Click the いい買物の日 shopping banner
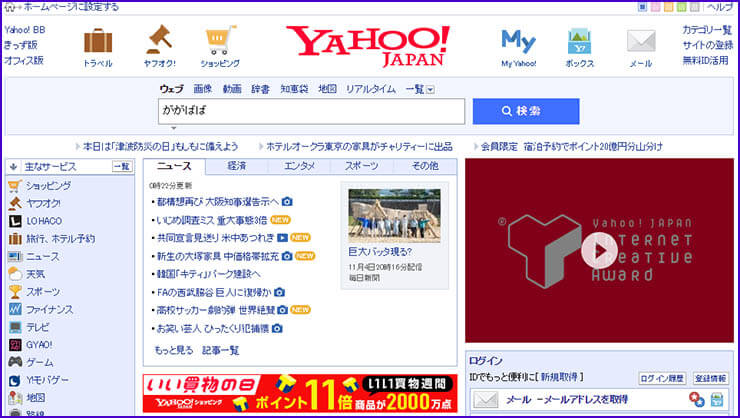740x418 pixels. (x=300, y=393)
